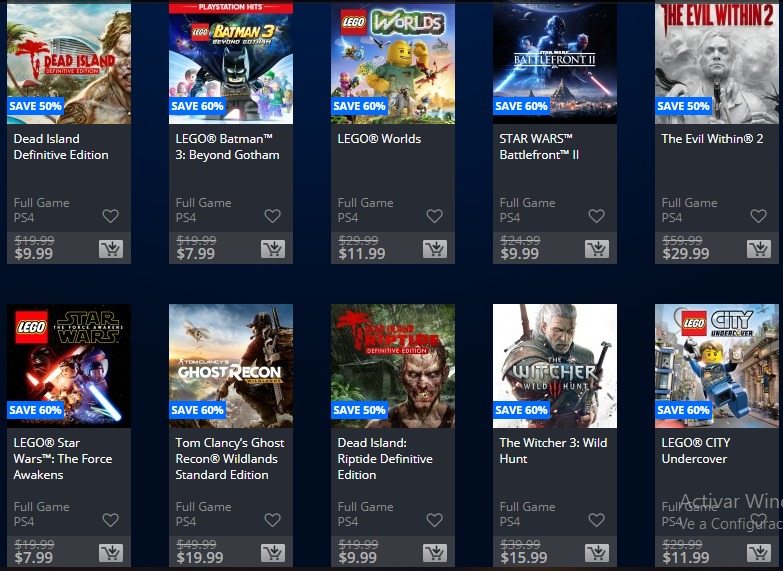Open The Evil Within 2 title link
Image resolution: width=783 pixels, height=571 pixels.
712,139
